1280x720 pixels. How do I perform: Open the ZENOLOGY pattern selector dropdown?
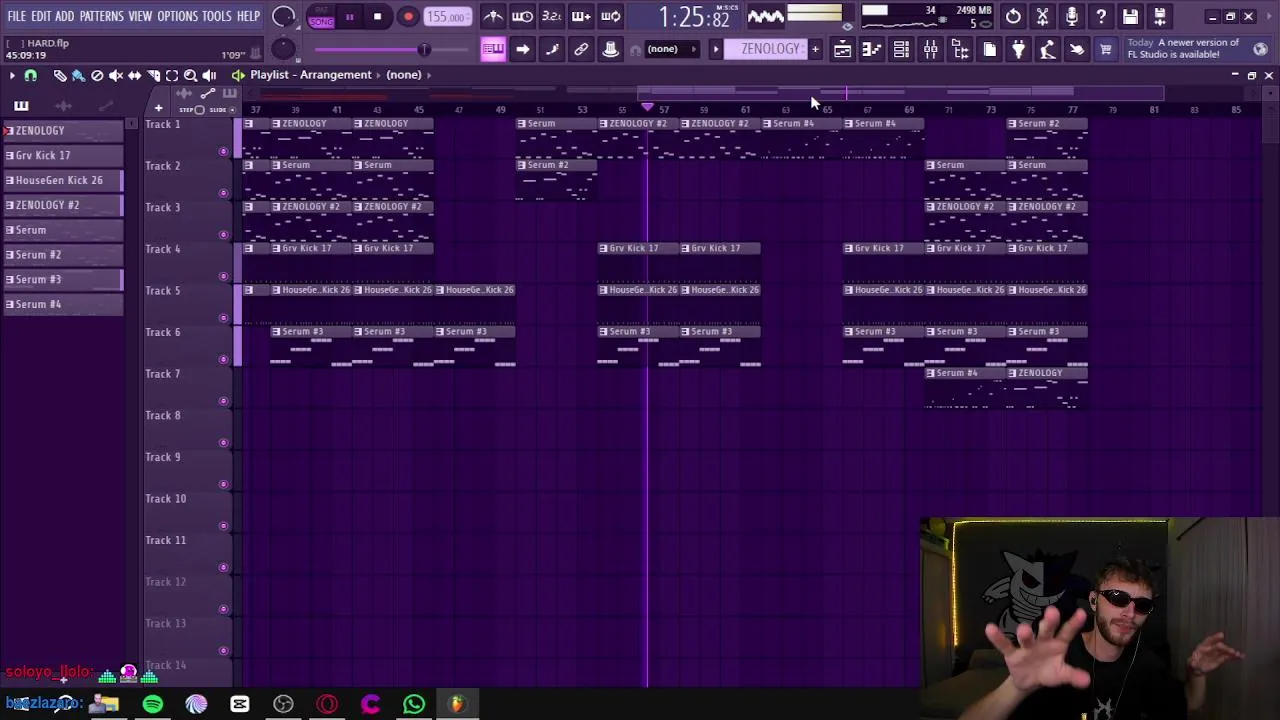770,49
